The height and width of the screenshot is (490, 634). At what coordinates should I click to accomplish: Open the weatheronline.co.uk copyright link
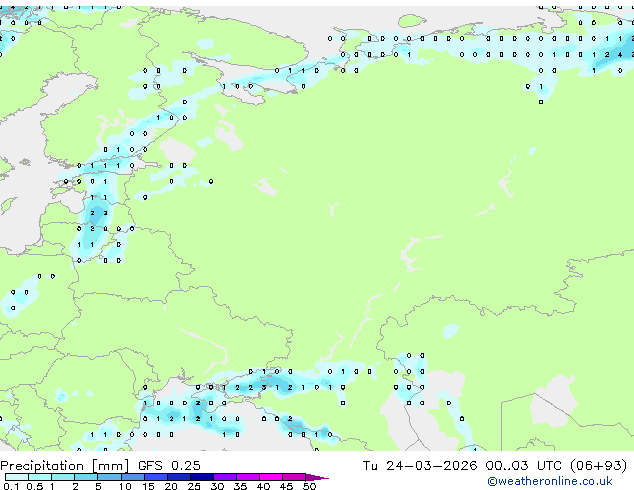pyautogui.click(x=550, y=481)
